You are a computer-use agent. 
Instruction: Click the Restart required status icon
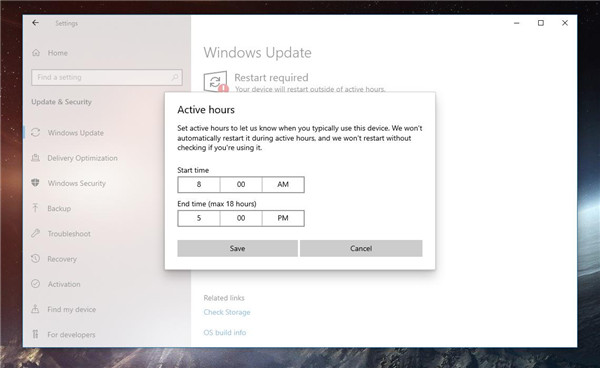point(216,81)
